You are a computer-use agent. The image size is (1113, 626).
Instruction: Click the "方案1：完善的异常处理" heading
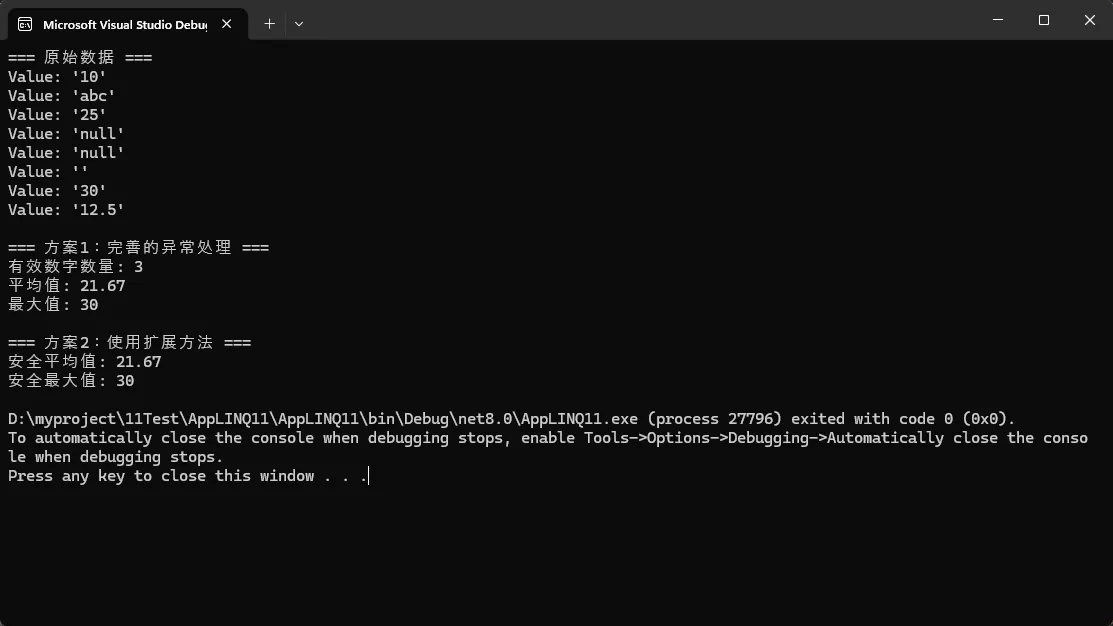(138, 247)
